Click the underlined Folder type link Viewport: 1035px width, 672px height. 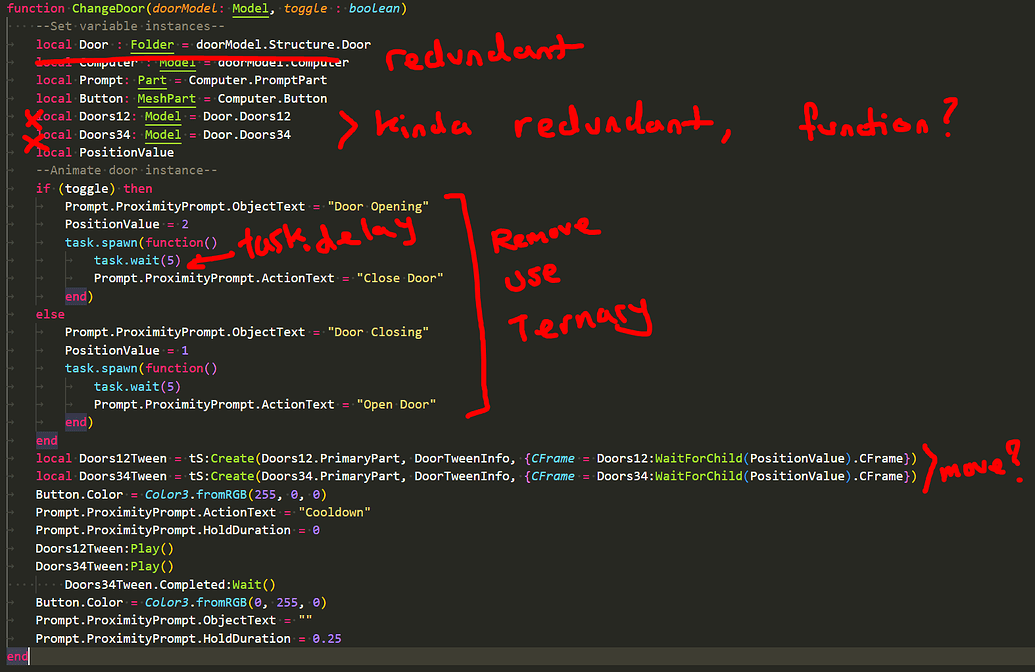[x=151, y=44]
